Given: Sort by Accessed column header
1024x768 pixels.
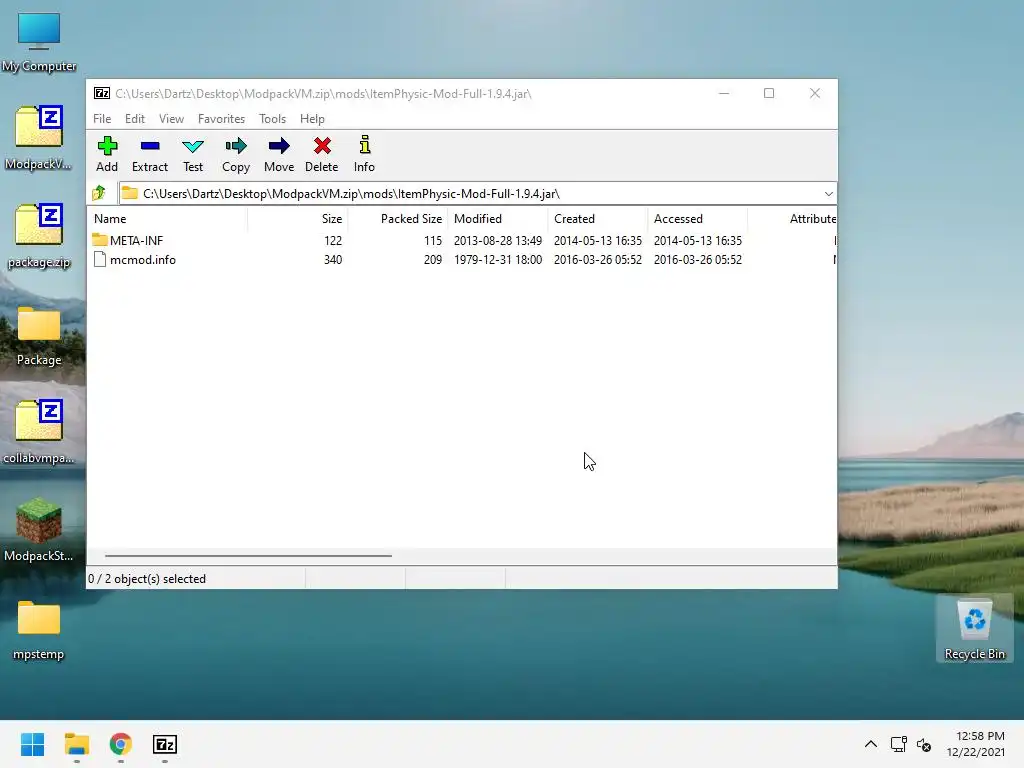Looking at the screenshot, I should point(697,219).
